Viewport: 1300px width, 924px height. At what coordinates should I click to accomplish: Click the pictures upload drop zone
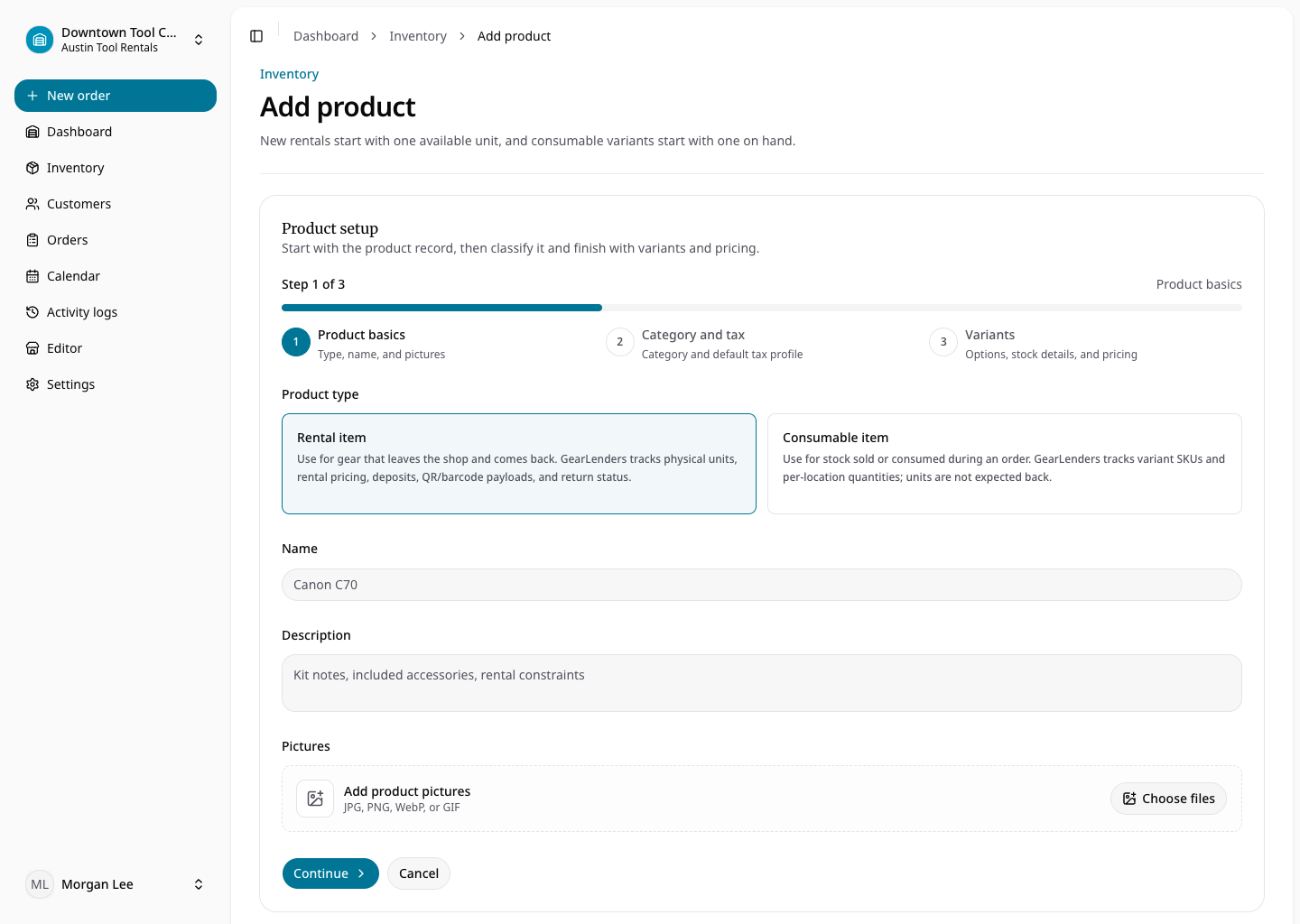click(762, 799)
